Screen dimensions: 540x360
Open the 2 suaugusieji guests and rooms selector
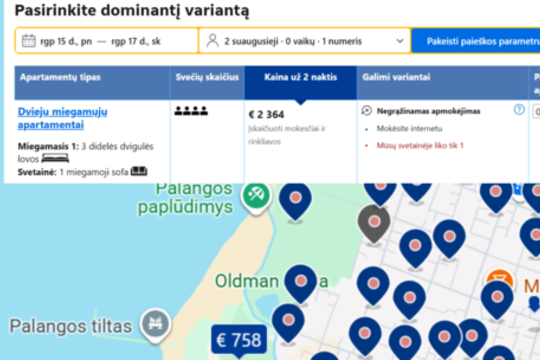(304, 41)
